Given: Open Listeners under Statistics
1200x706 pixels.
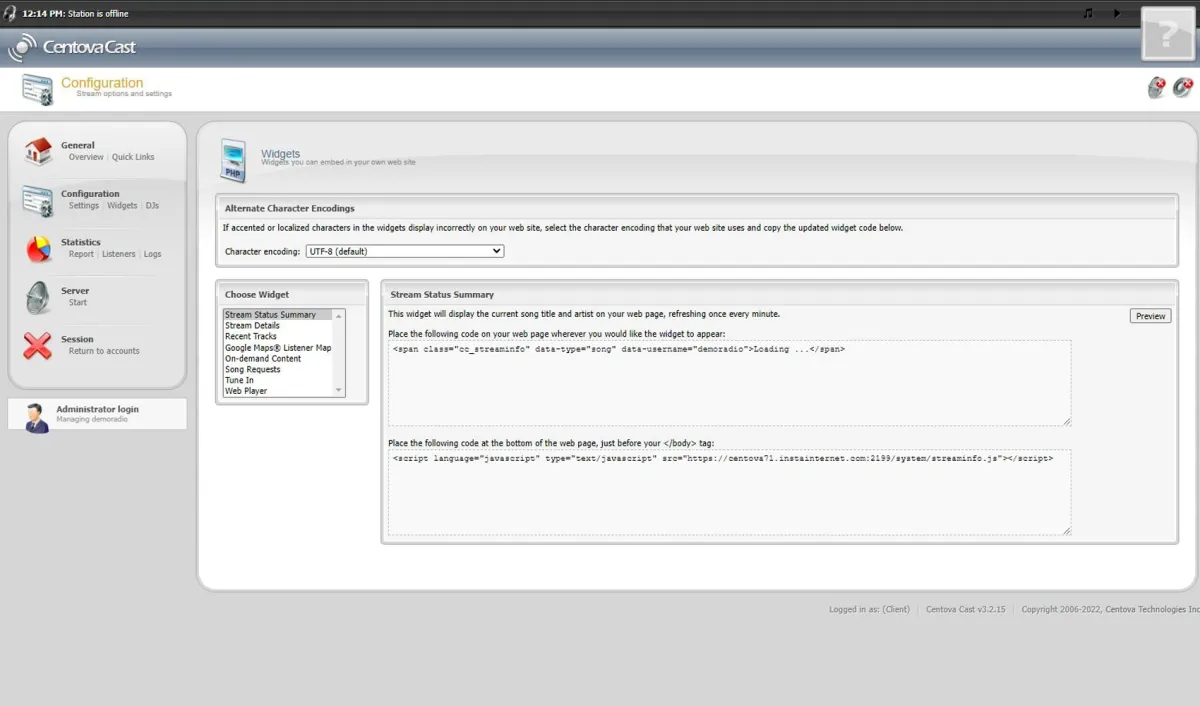Looking at the screenshot, I should (118, 254).
